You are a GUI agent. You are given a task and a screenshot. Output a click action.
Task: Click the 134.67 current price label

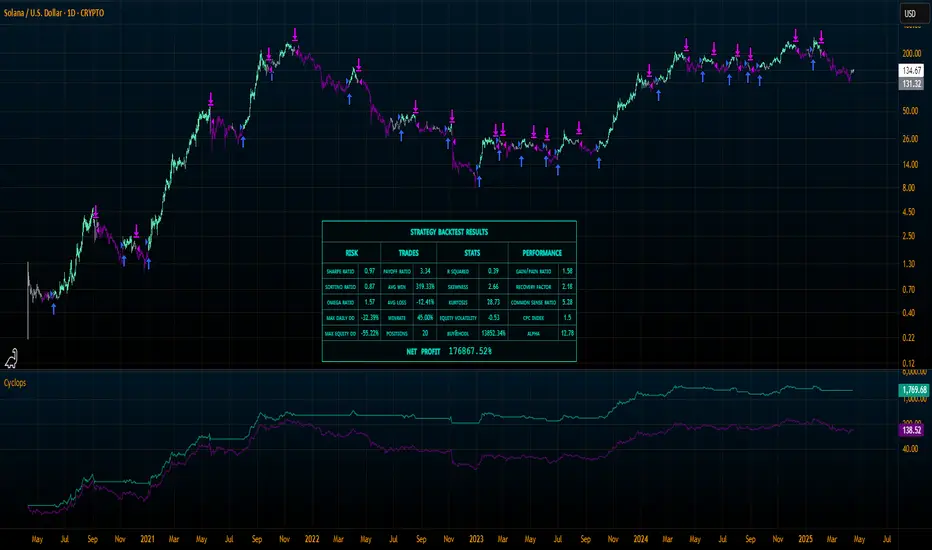(910, 72)
